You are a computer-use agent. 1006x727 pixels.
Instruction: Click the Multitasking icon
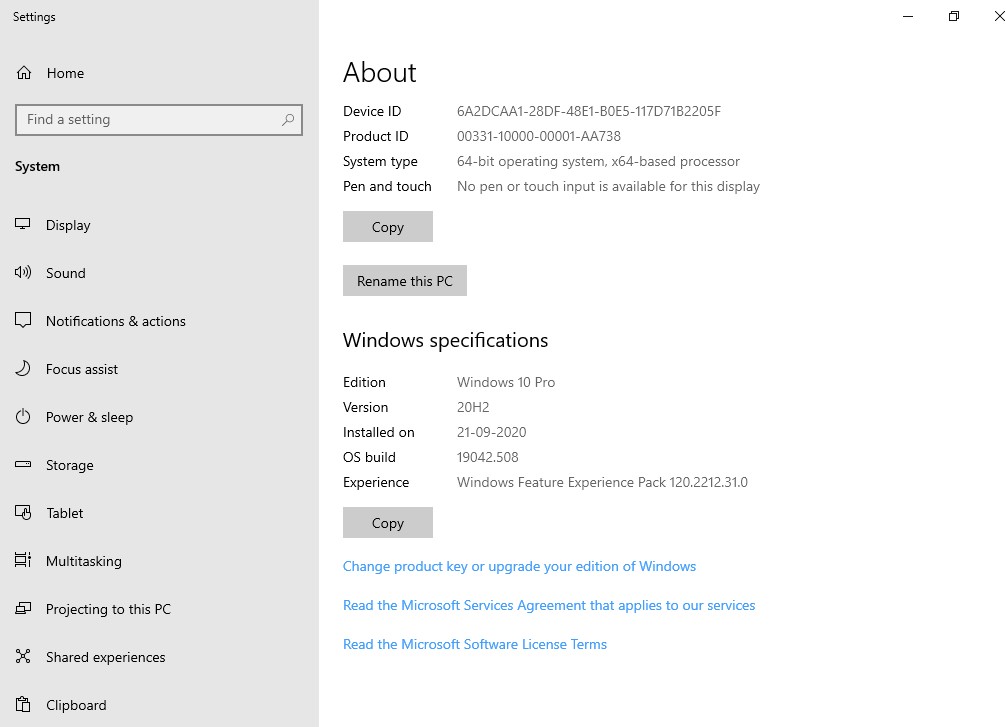pos(23,560)
